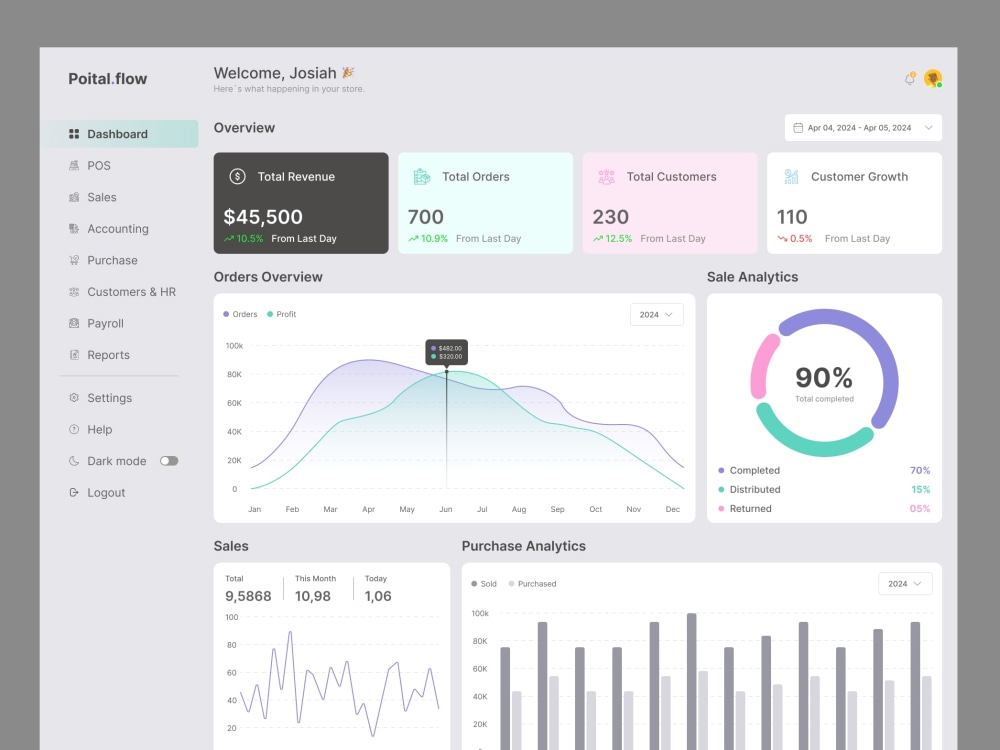Click the $45,500 revenue amount

pyautogui.click(x=263, y=217)
